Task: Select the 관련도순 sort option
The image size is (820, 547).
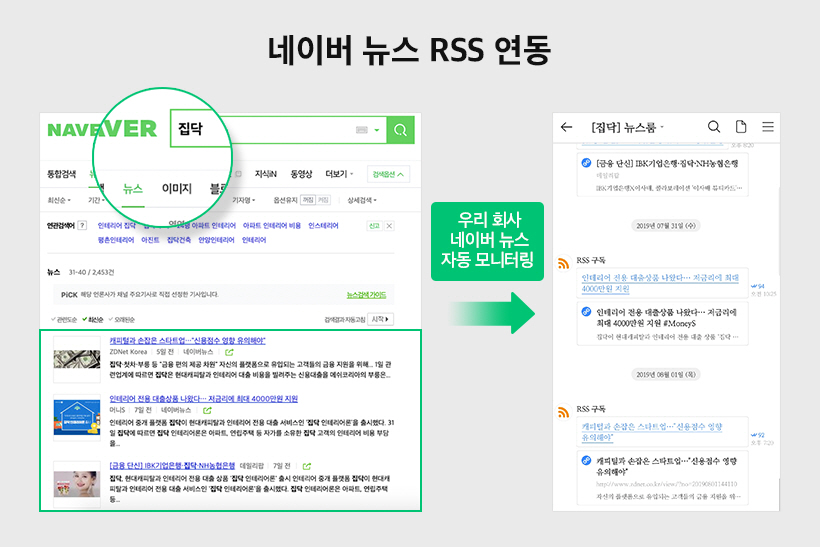Action: coord(66,320)
